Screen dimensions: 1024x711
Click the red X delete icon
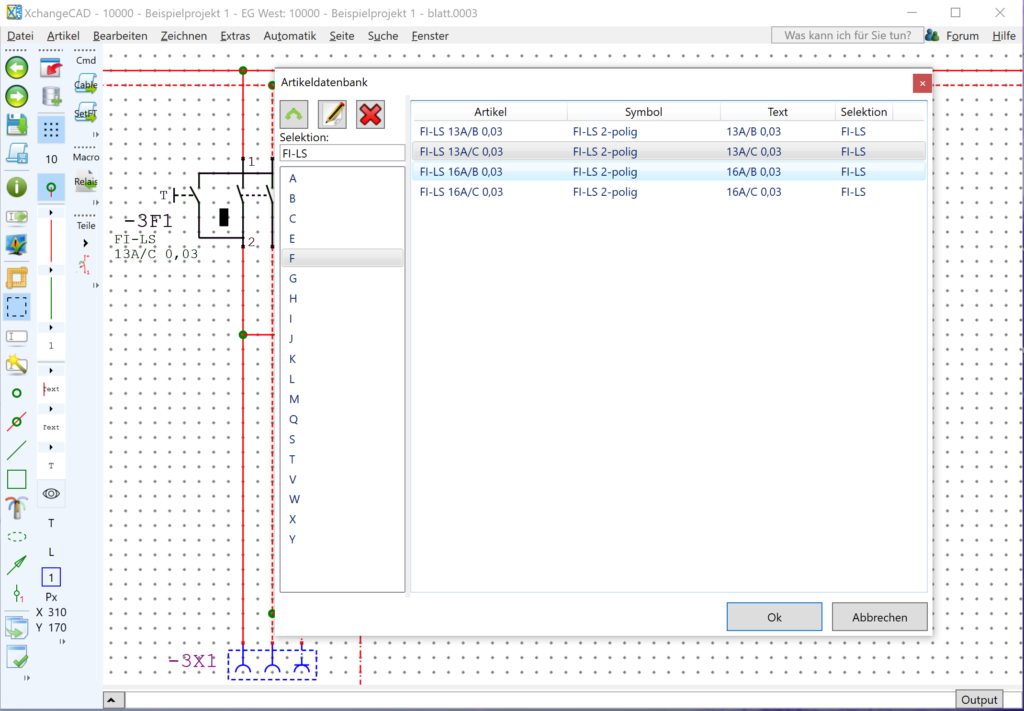370,114
